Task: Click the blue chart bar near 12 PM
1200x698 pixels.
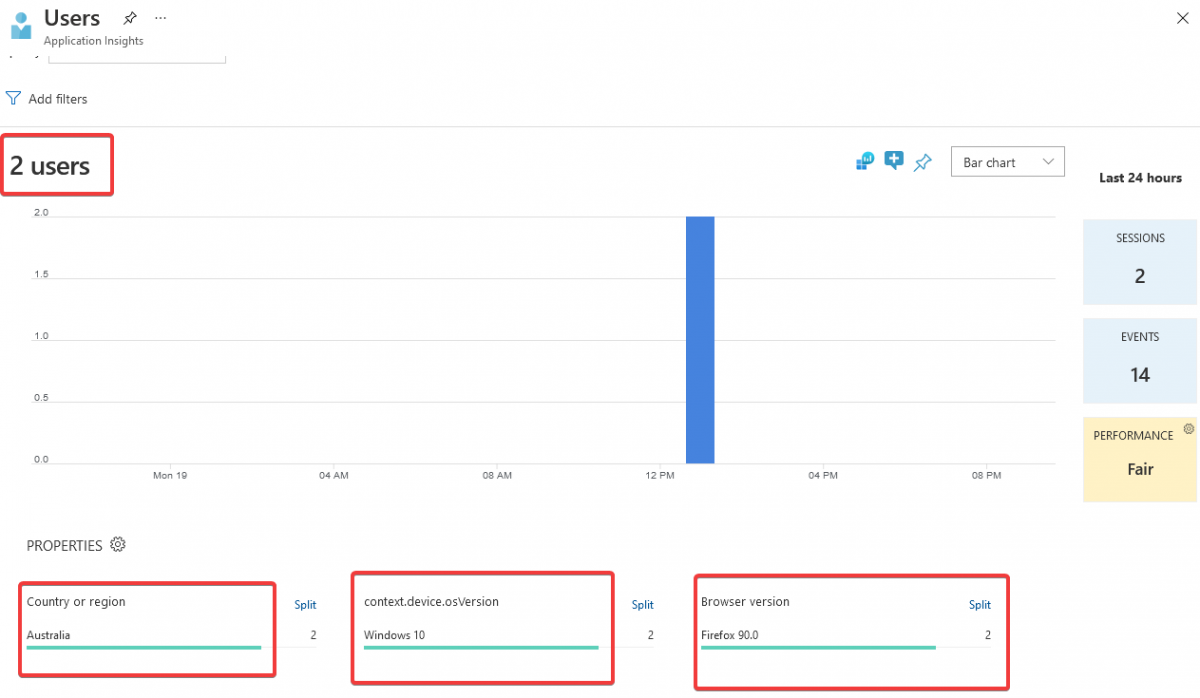Action: click(699, 340)
